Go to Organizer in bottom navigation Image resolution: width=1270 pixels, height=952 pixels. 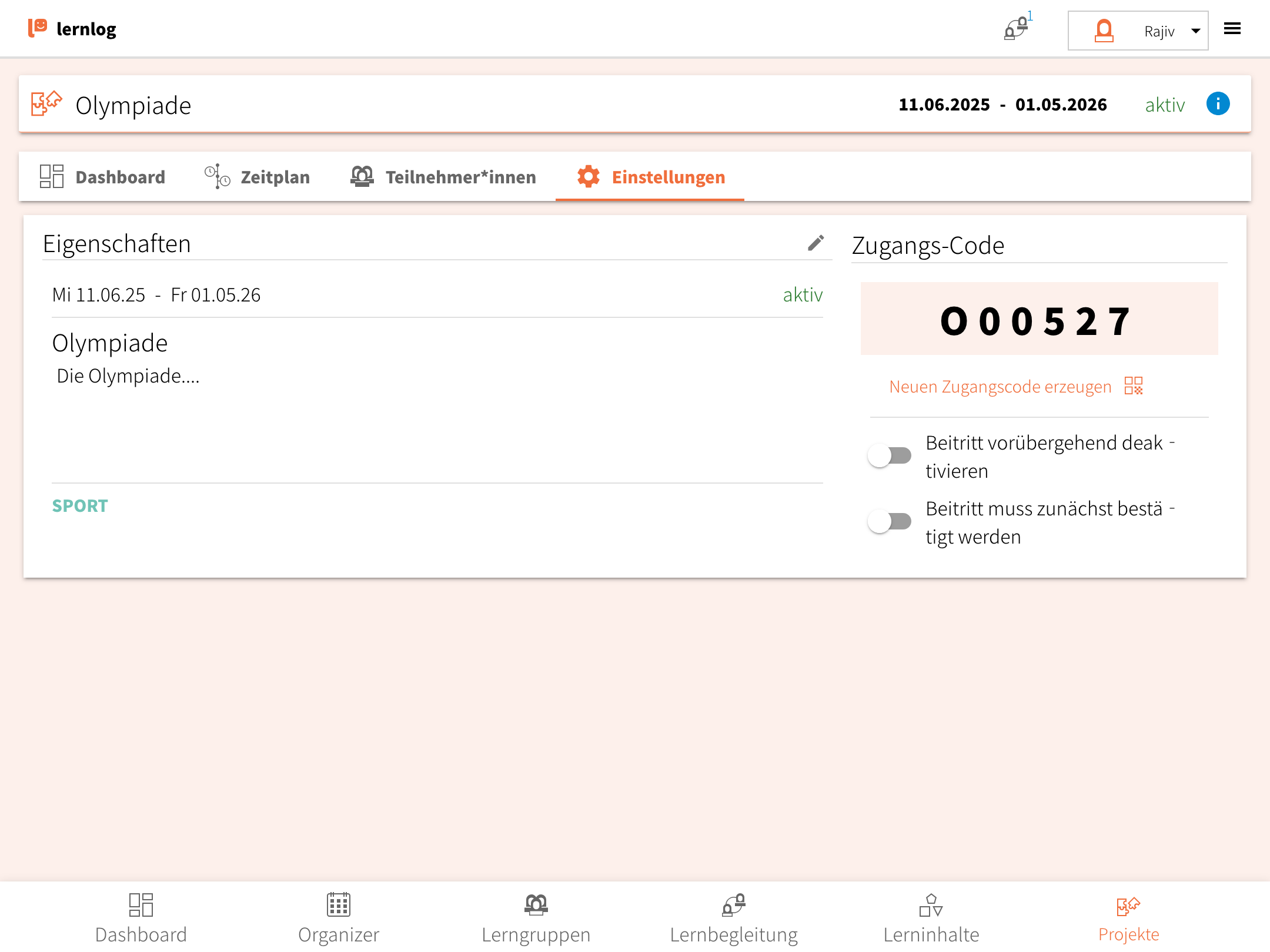coord(338,918)
